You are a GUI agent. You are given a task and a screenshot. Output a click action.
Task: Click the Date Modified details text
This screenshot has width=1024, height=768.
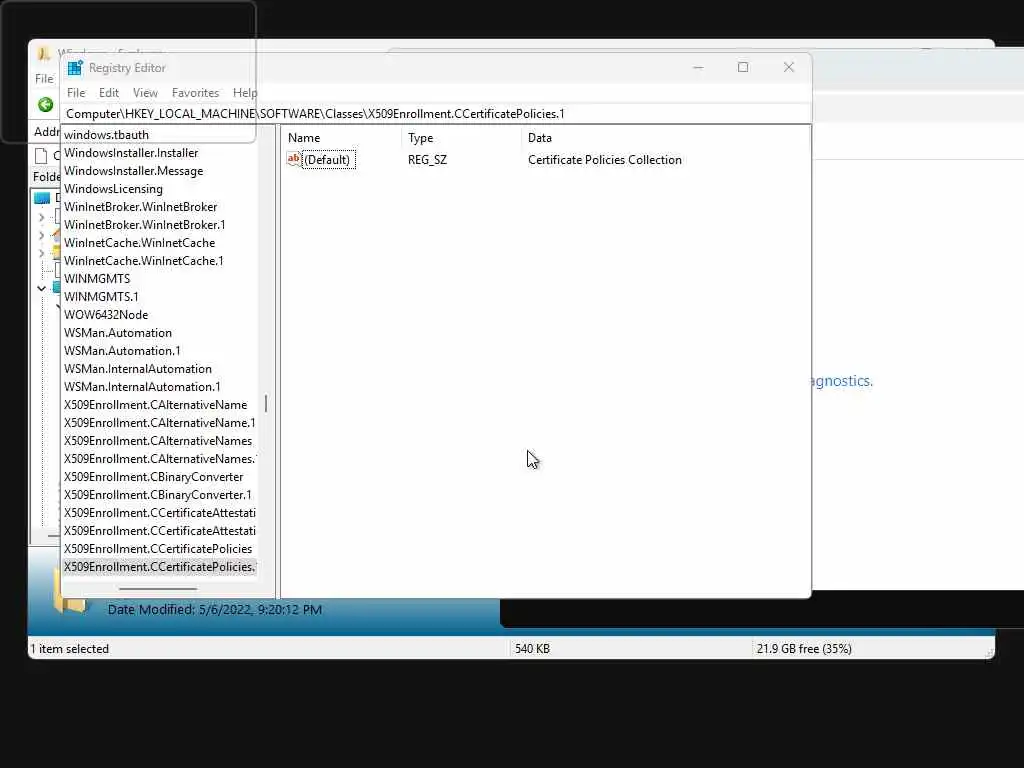[215, 609]
